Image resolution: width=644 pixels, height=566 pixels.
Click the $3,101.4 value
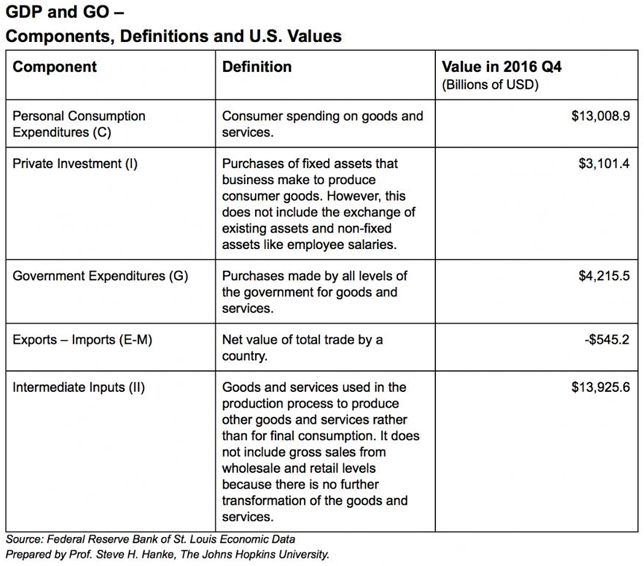click(x=604, y=163)
